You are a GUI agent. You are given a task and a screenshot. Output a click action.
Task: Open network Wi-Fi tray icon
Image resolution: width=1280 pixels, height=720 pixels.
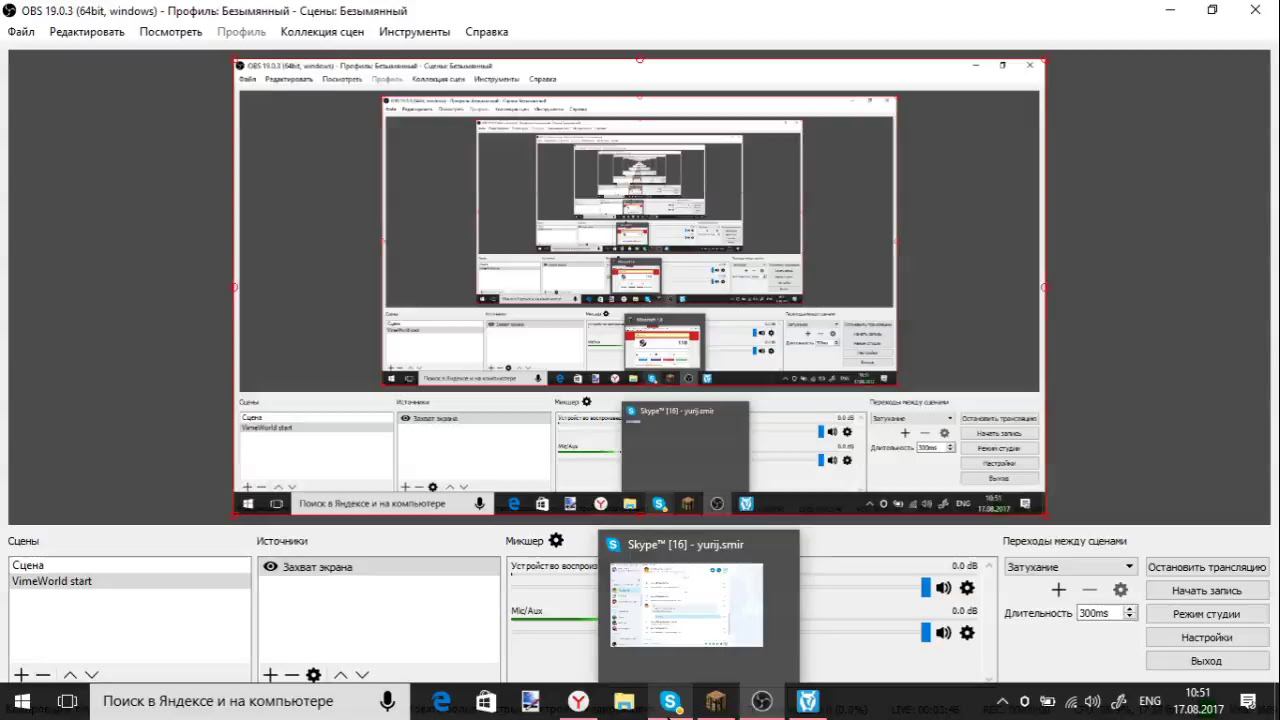[1071, 701]
